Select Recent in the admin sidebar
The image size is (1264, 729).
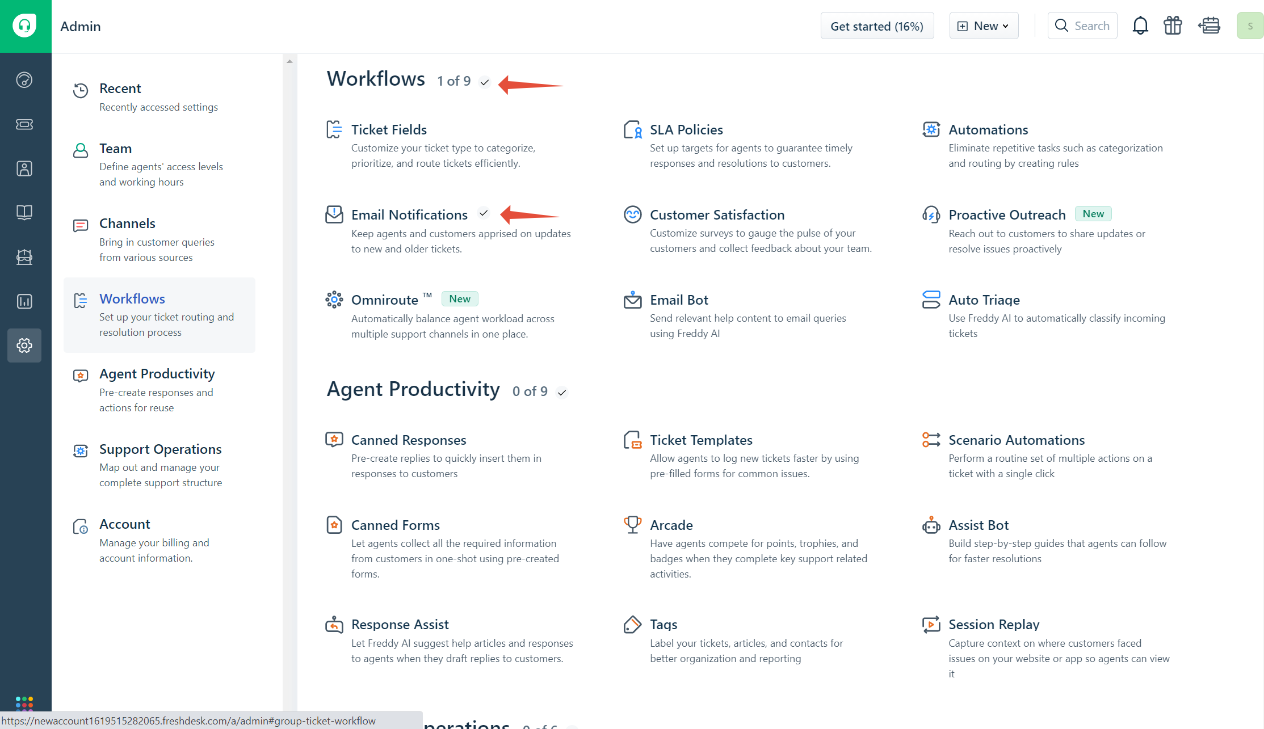pos(160,97)
